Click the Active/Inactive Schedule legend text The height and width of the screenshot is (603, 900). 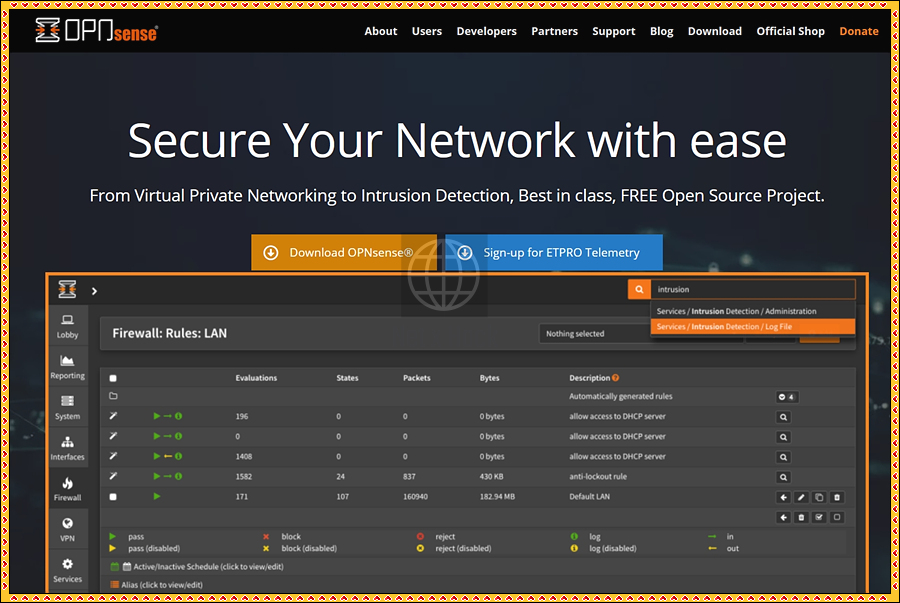[x=208, y=566]
